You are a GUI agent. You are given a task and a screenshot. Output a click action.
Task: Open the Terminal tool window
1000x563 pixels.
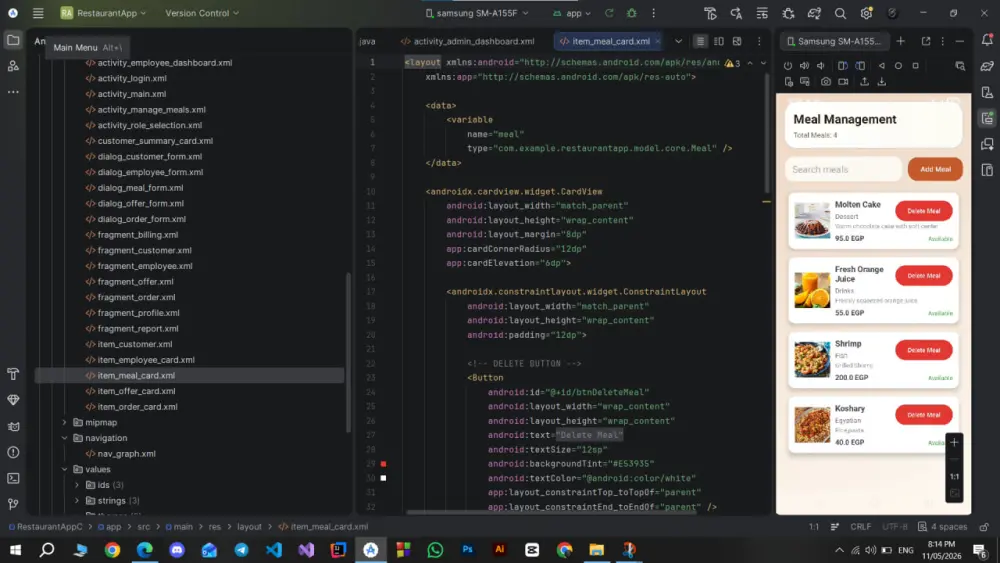(13, 478)
